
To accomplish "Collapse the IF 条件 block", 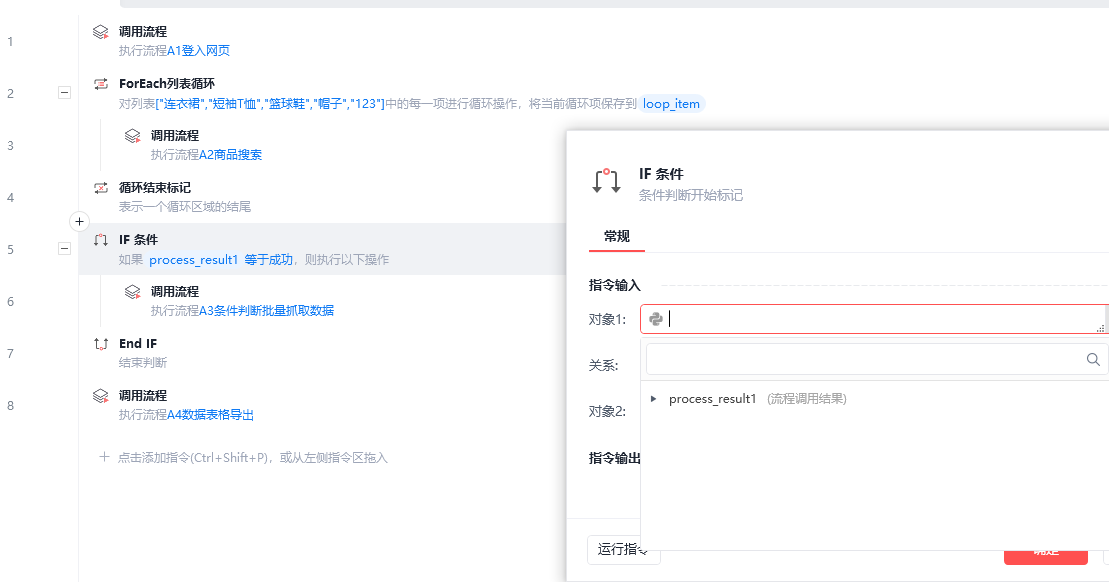I will click(x=64, y=249).
